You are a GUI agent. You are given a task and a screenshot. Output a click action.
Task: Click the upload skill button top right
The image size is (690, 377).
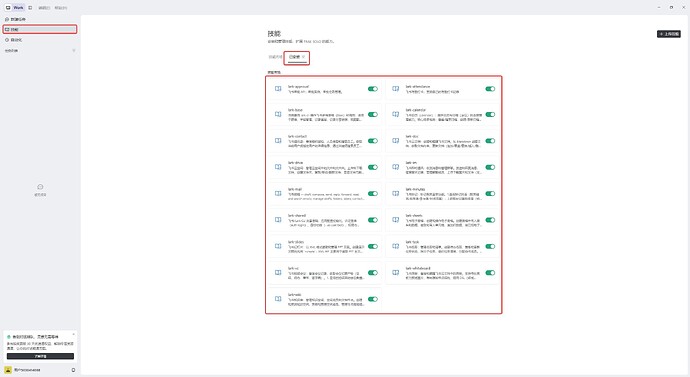point(669,34)
